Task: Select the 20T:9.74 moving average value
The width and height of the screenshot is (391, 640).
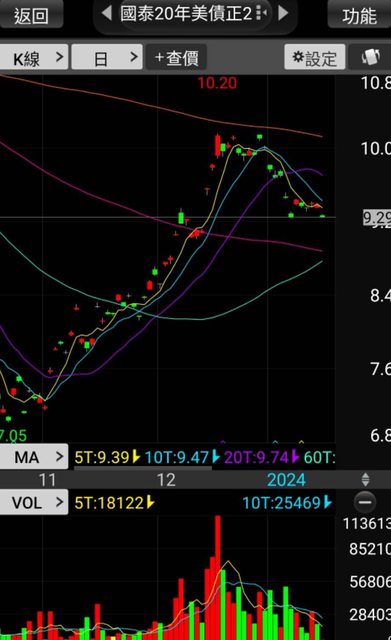Action: (x=262, y=457)
